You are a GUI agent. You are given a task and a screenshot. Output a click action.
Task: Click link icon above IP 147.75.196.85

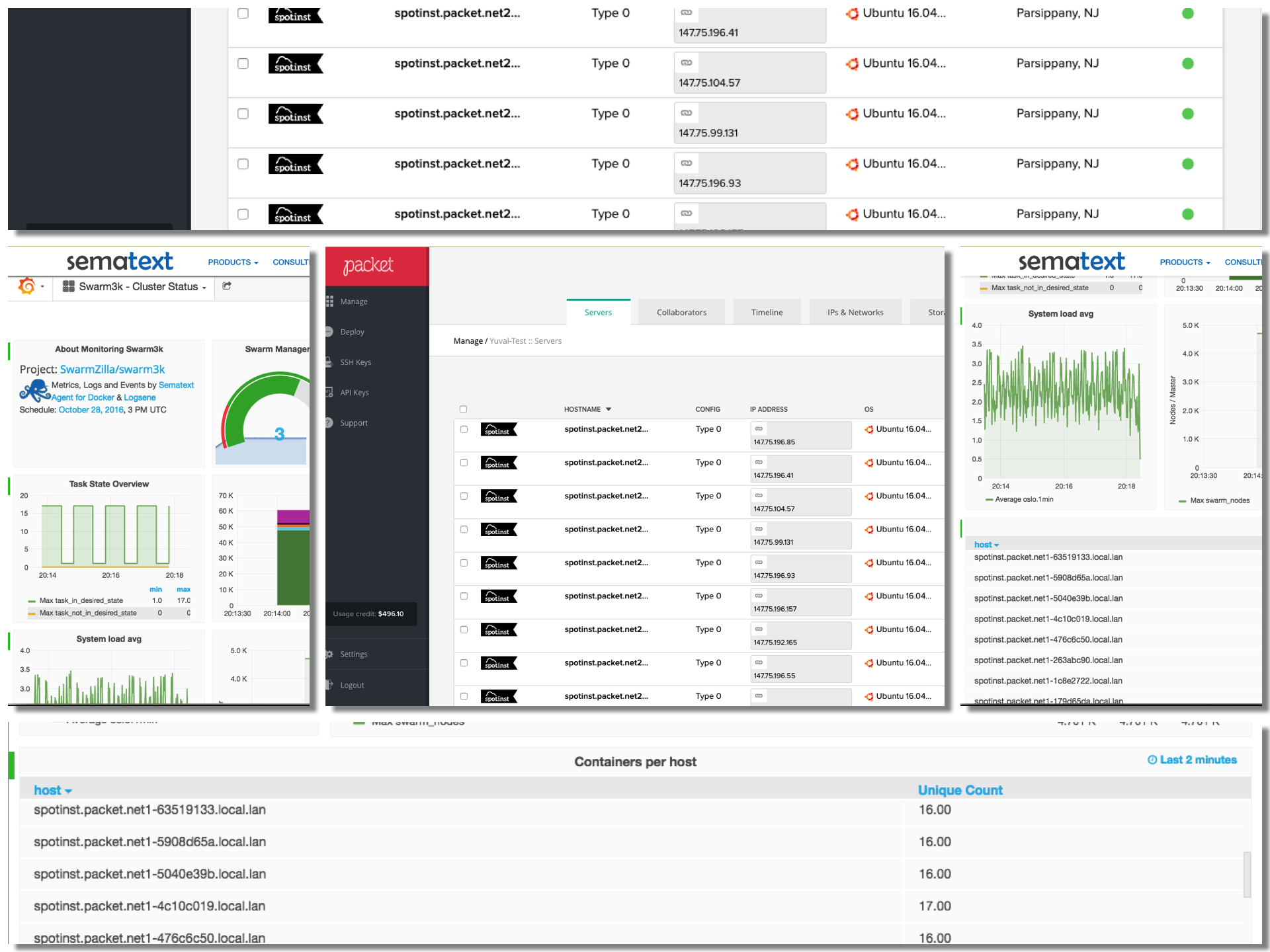759,429
